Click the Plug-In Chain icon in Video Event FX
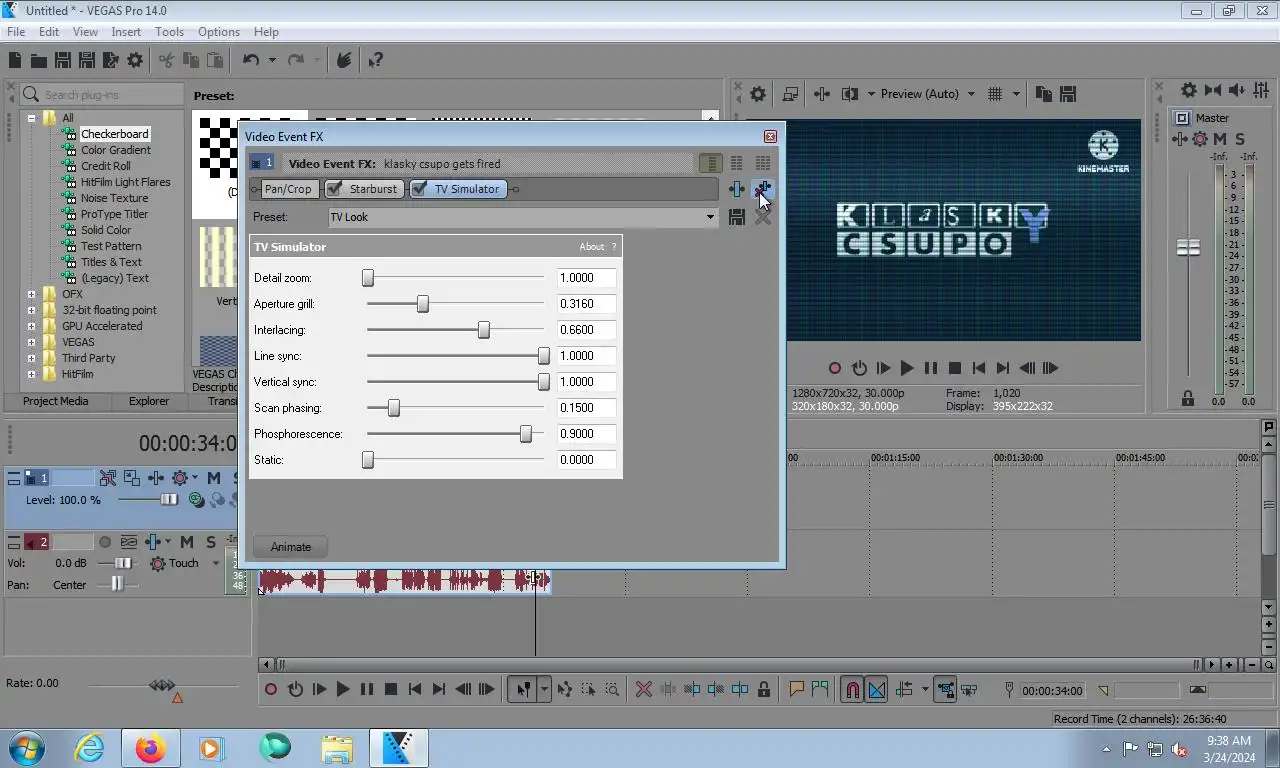The image size is (1280, 768). click(x=737, y=189)
